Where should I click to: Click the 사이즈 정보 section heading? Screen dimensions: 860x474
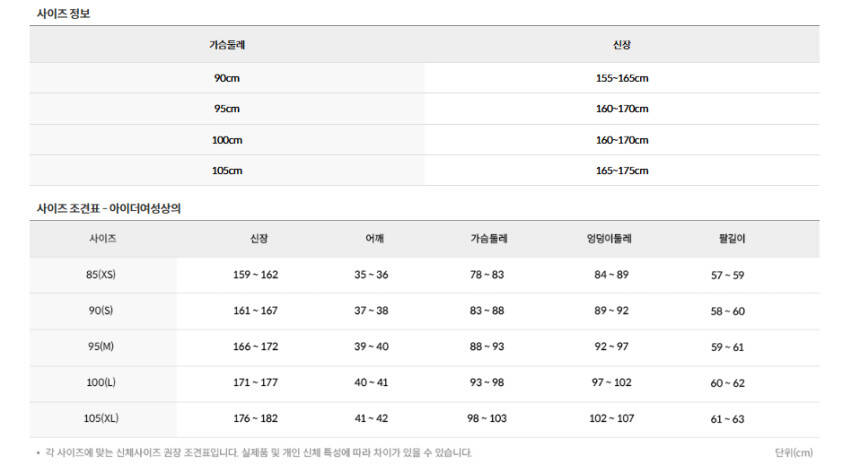[x=64, y=13]
